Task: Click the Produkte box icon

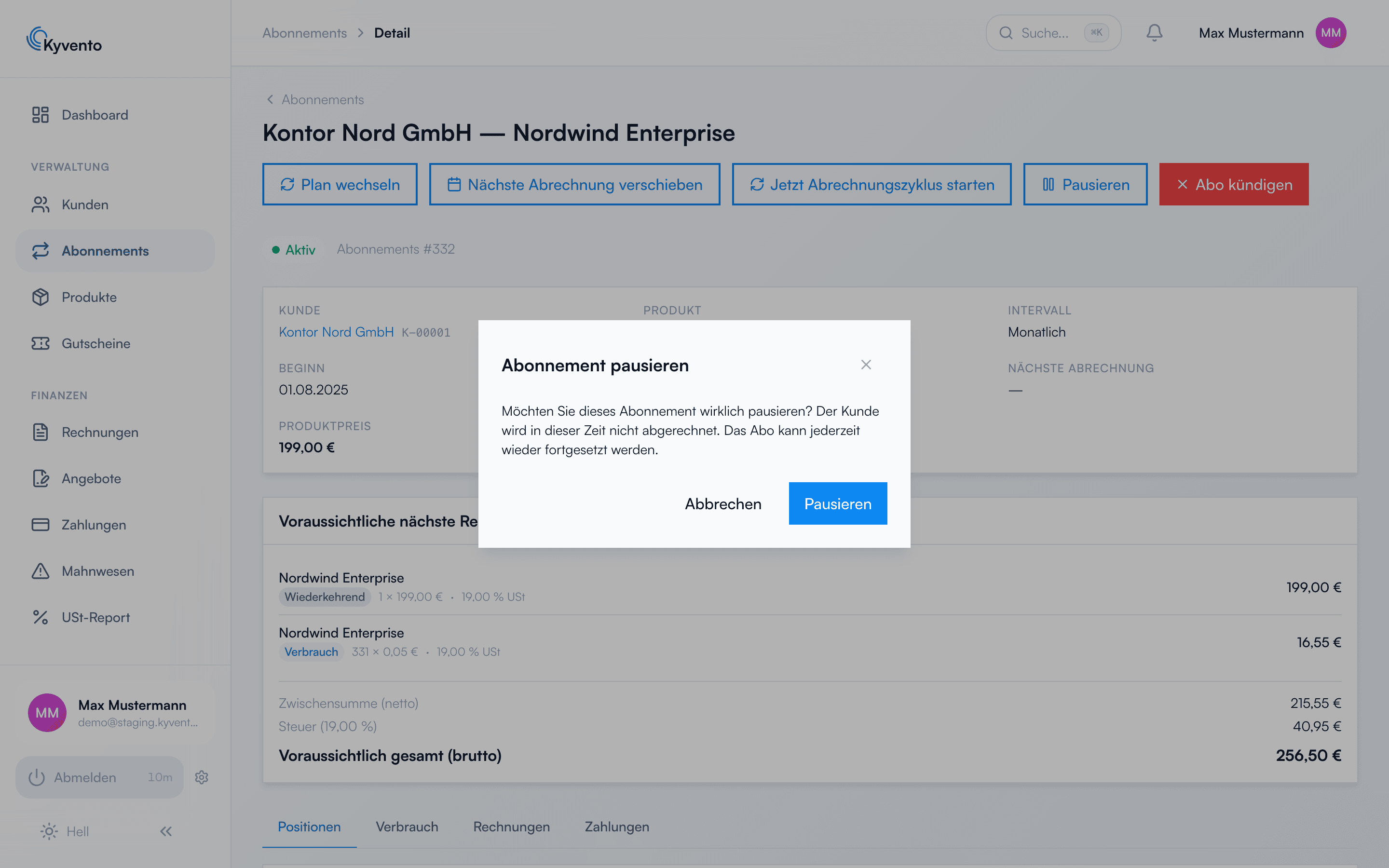Action: click(x=40, y=298)
